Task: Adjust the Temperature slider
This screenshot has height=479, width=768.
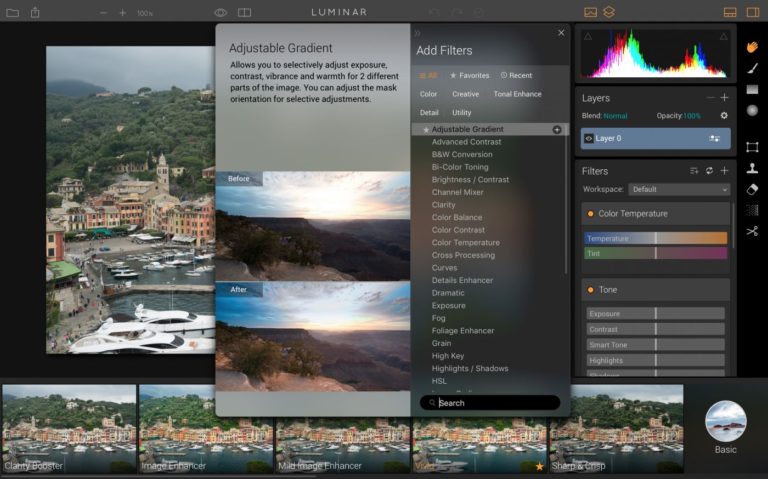Action: point(655,239)
